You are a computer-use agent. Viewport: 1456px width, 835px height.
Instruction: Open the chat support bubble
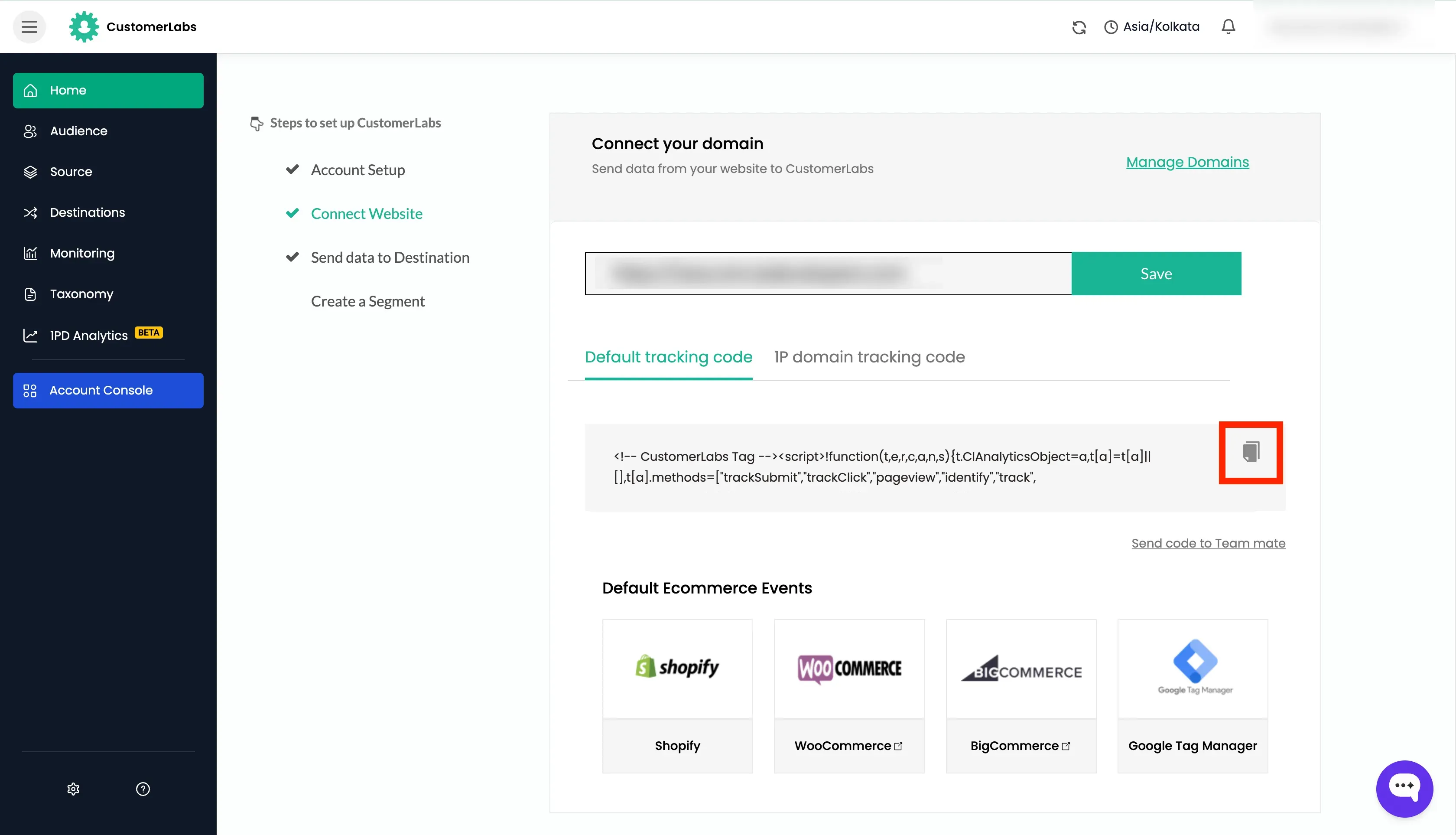(x=1404, y=789)
